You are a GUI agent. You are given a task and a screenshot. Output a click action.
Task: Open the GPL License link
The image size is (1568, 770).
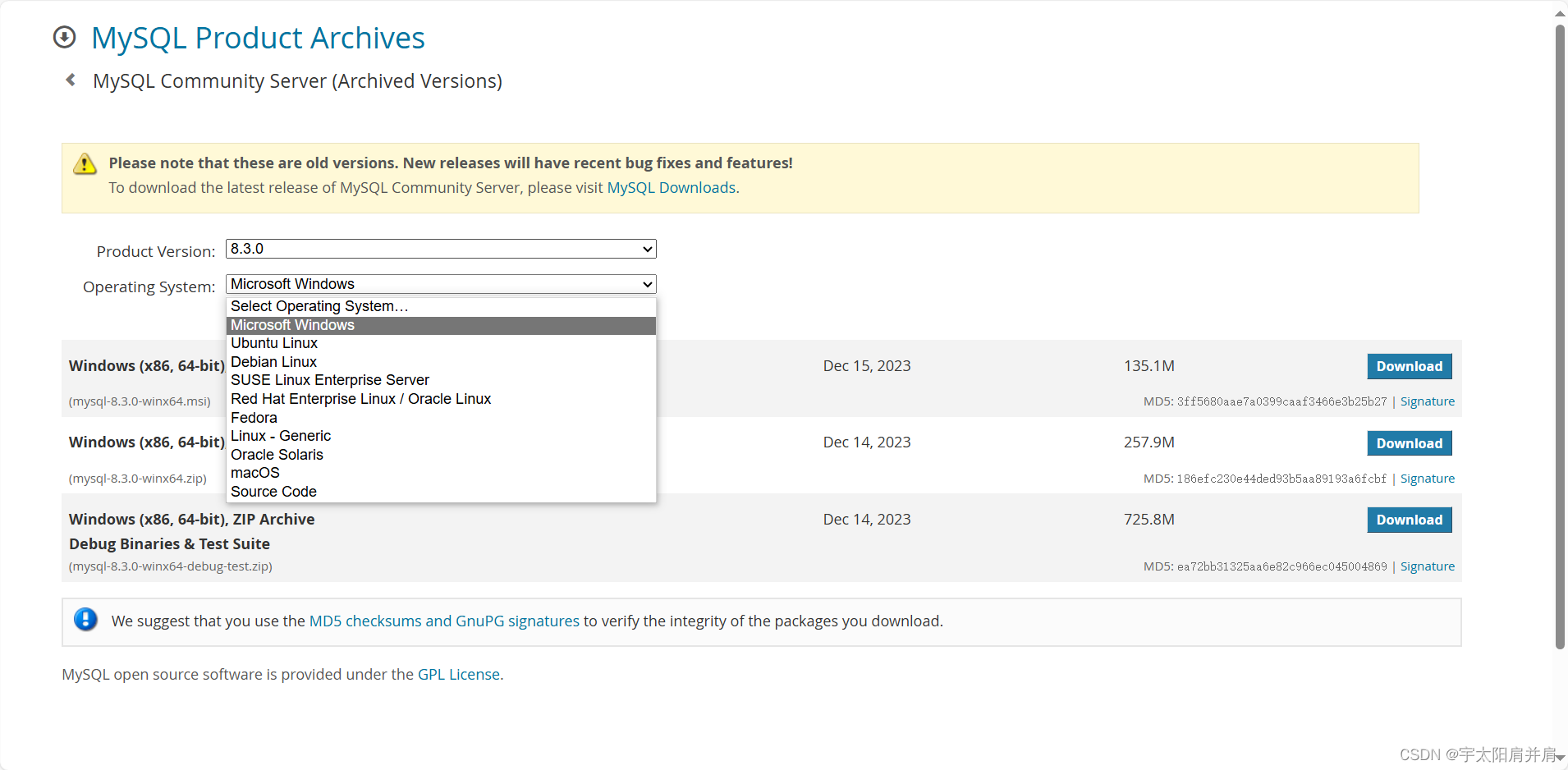459,675
